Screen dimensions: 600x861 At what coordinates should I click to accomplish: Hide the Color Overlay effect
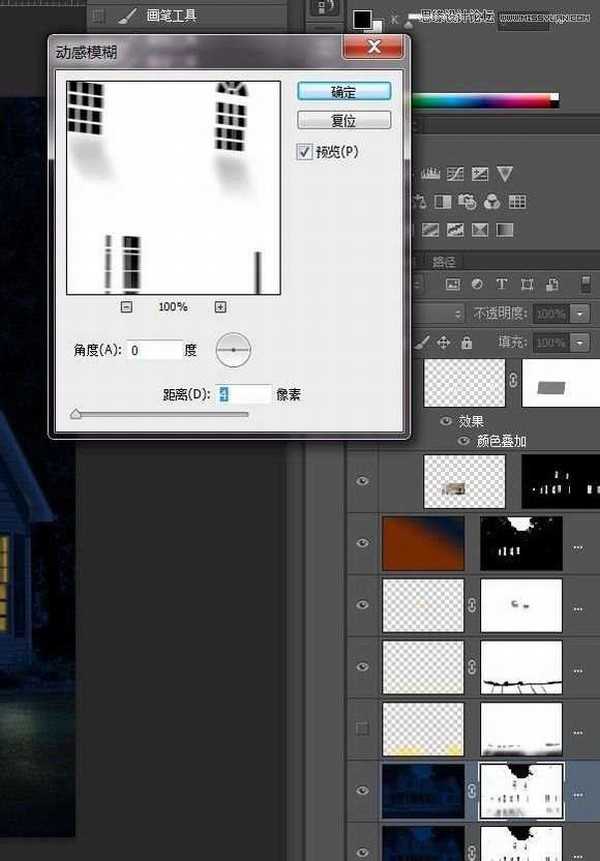coord(463,440)
